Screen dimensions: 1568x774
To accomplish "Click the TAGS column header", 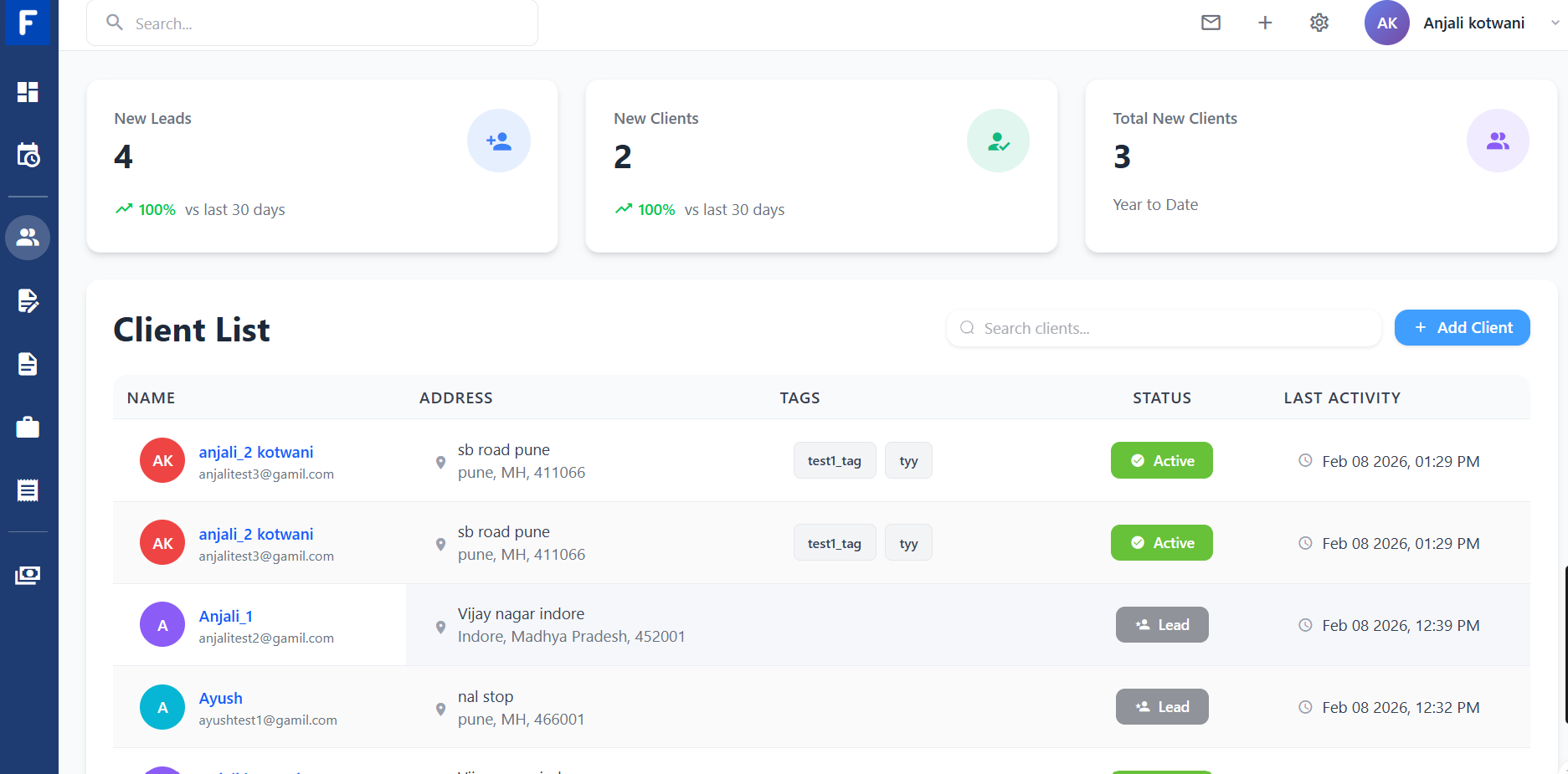I will tap(799, 397).
